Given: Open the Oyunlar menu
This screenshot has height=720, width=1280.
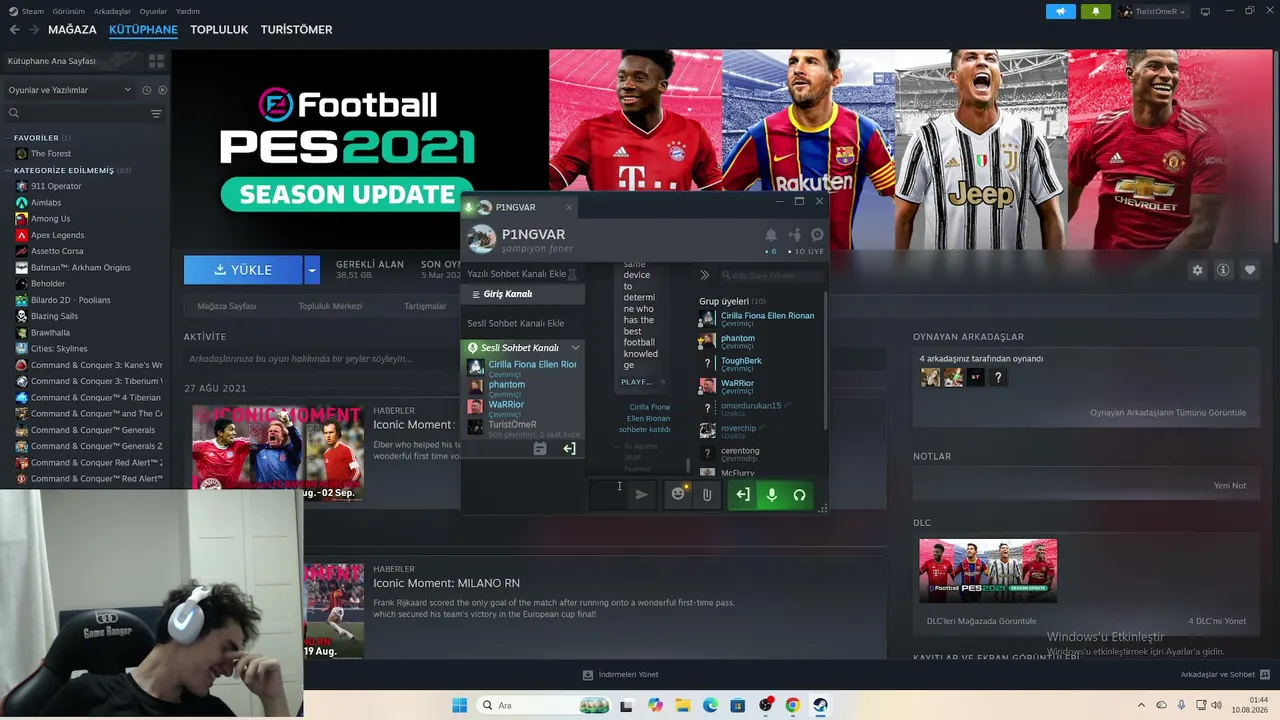Looking at the screenshot, I should 153,11.
